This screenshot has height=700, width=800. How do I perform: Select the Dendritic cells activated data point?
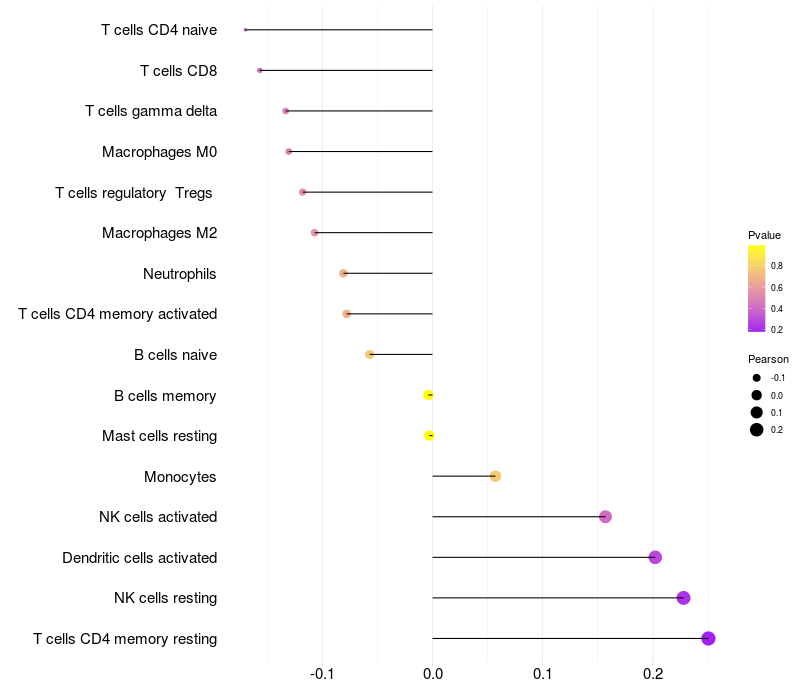click(655, 557)
